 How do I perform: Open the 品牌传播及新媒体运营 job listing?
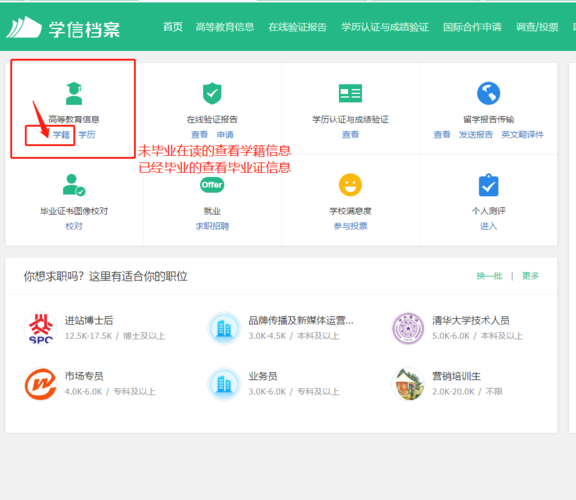(x=301, y=320)
